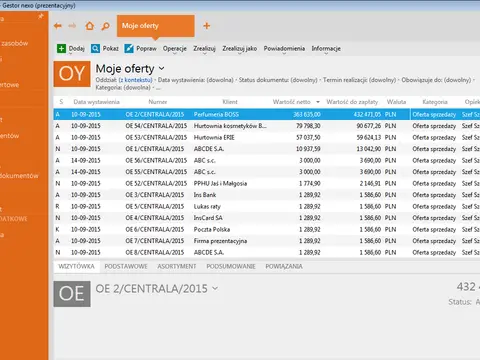The image size is (480, 360).
Task: Select the Firma prezentacyjna offer row
Action: (x=267, y=241)
